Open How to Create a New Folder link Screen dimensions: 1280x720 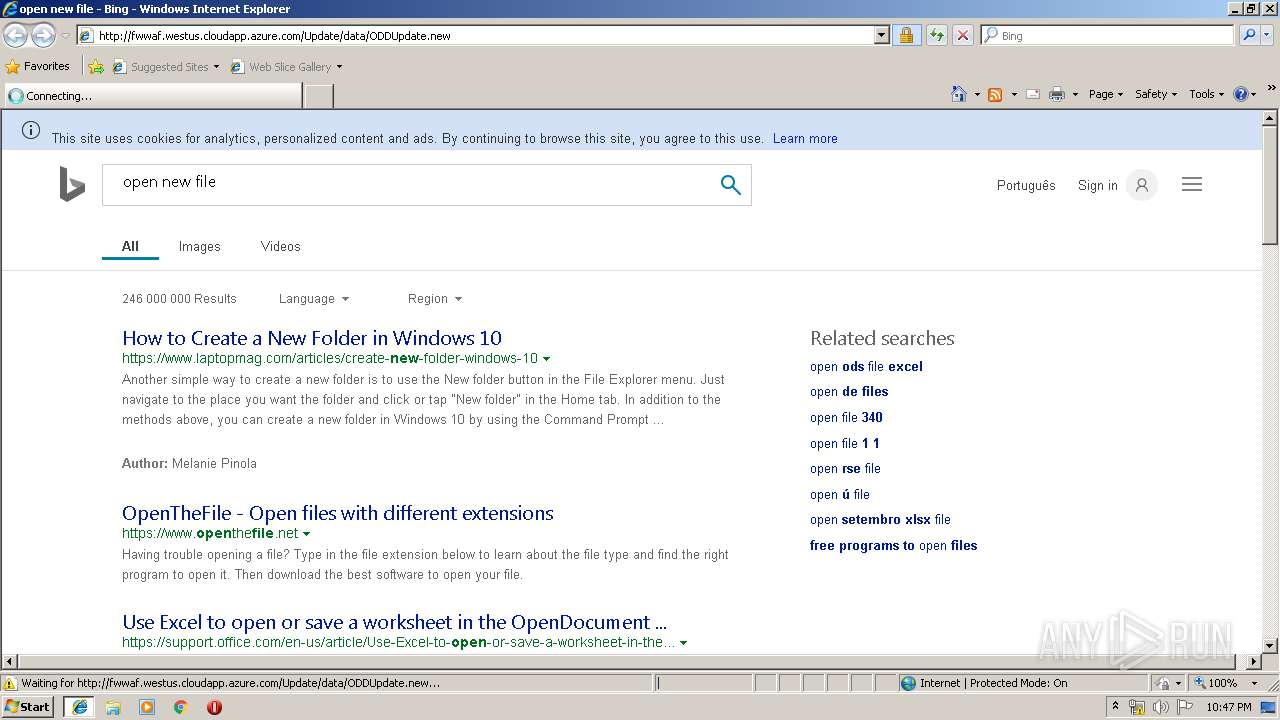312,338
